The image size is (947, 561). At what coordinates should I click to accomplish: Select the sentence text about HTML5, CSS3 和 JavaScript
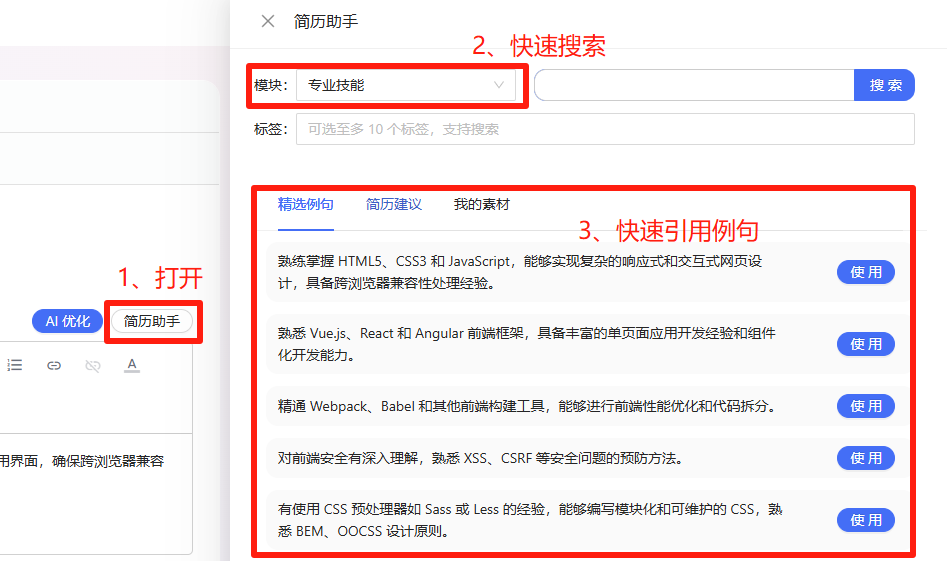520,272
